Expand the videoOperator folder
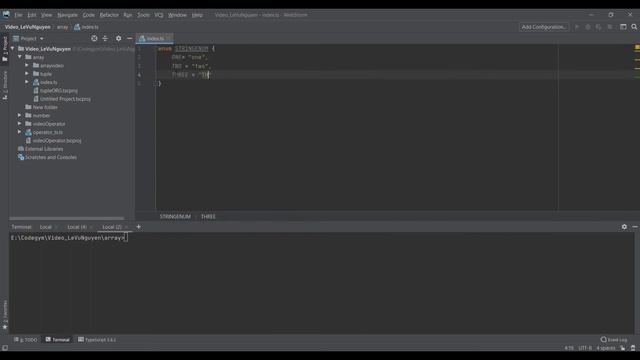The image size is (640, 360). click(x=20, y=124)
